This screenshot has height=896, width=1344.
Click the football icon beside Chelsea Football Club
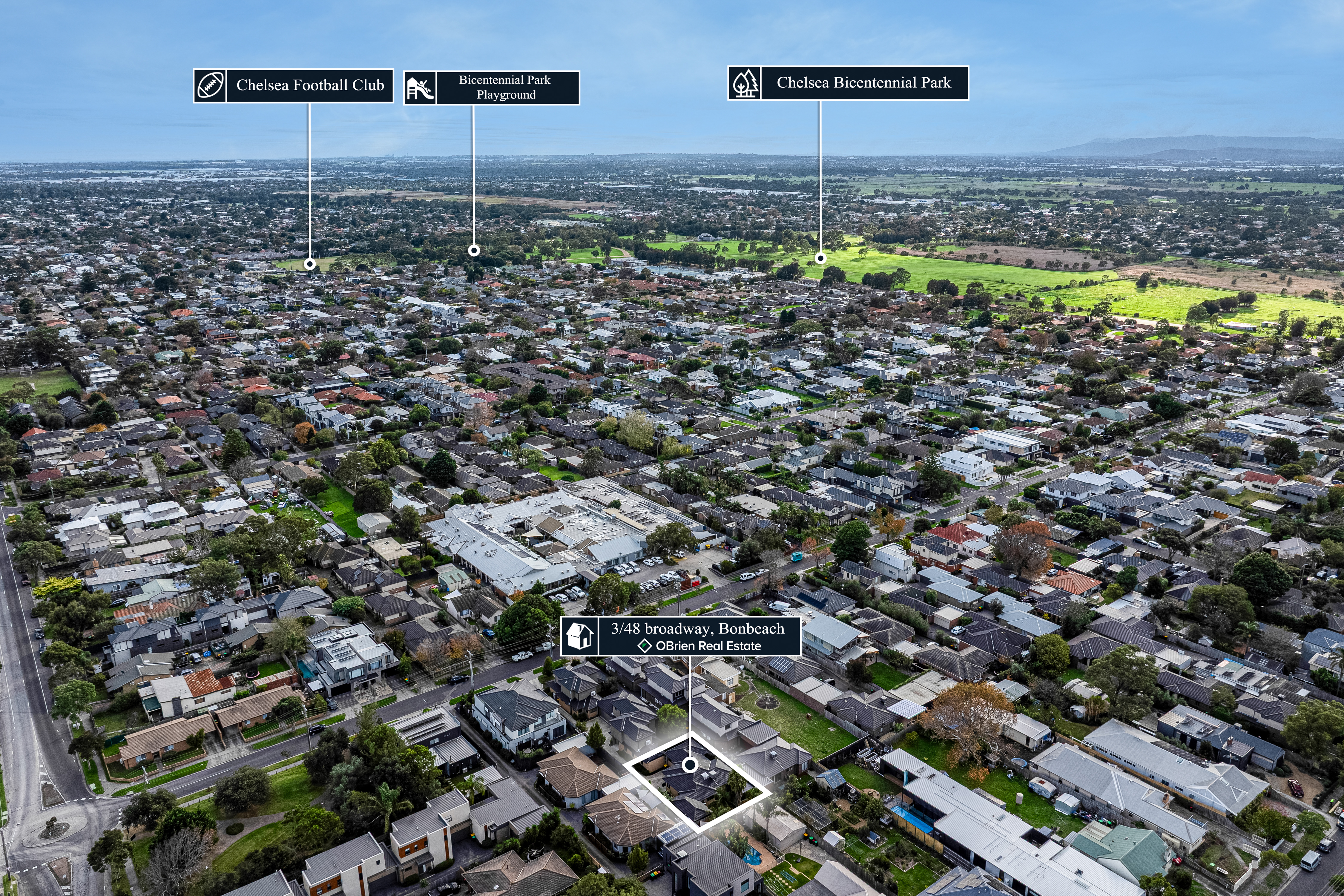(210, 86)
